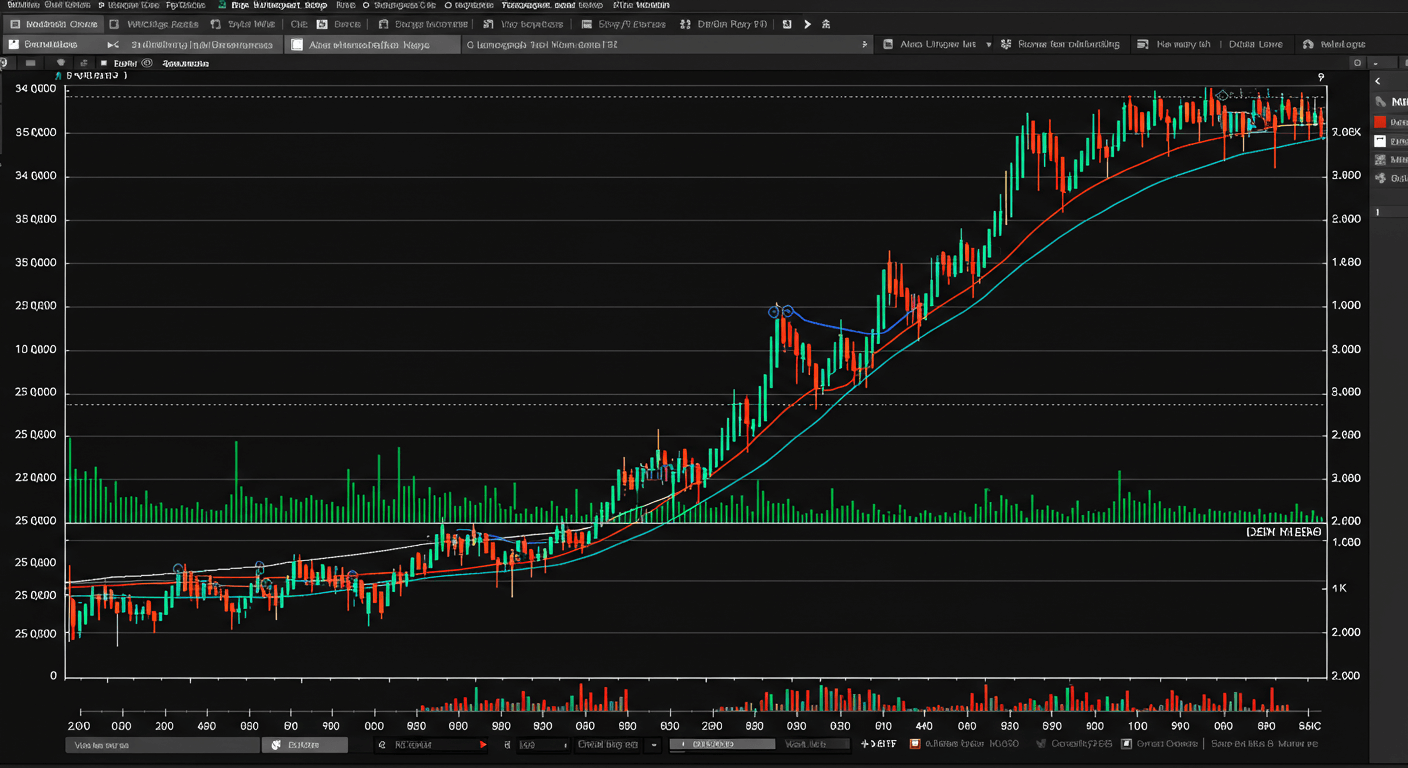
Task: Select the highlighted tab with the white page icon
Action: tap(372, 45)
